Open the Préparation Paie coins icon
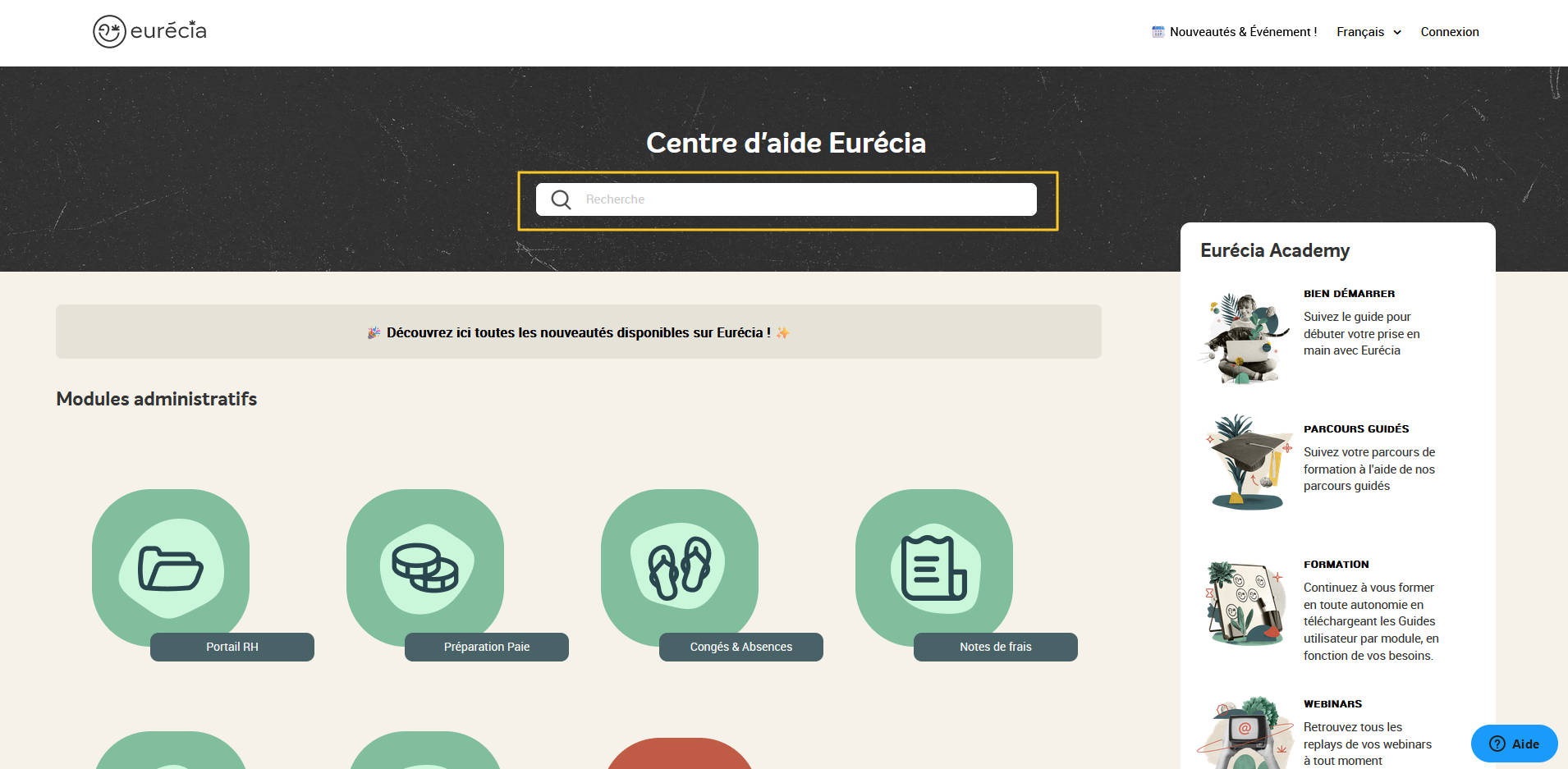Viewport: 1568px width, 769px height. (425, 568)
